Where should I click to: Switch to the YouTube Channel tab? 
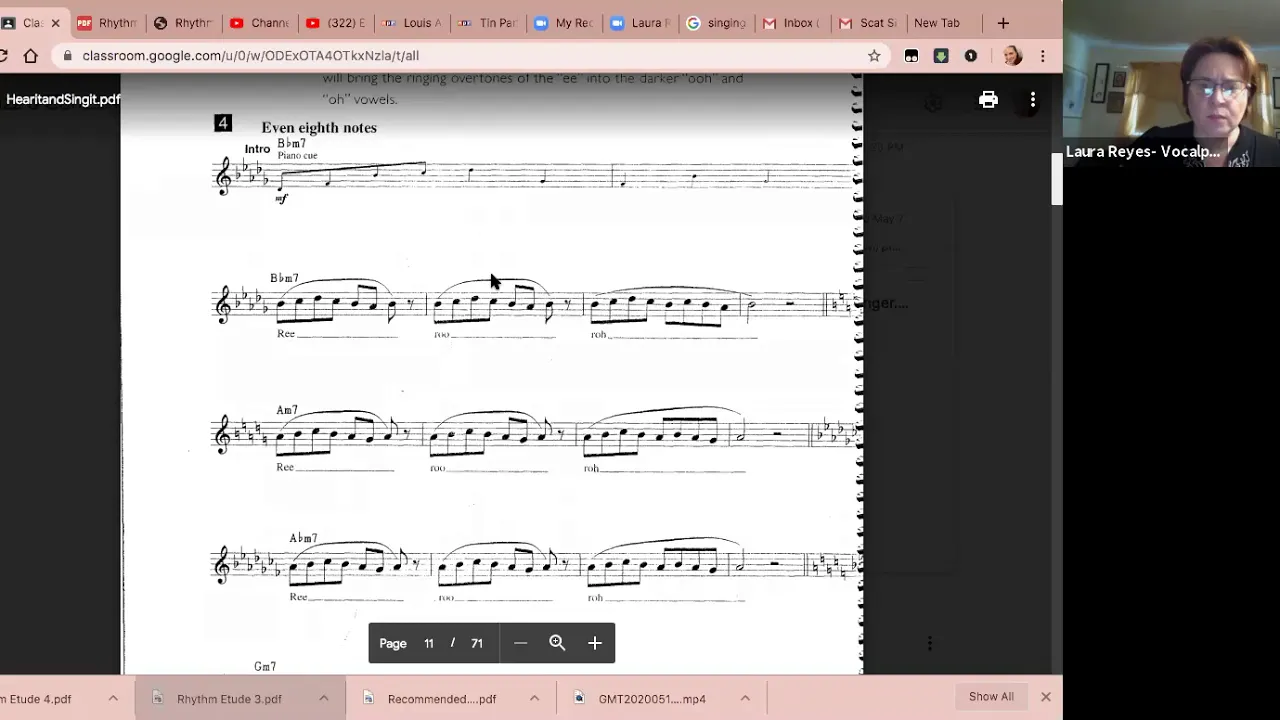tap(259, 23)
